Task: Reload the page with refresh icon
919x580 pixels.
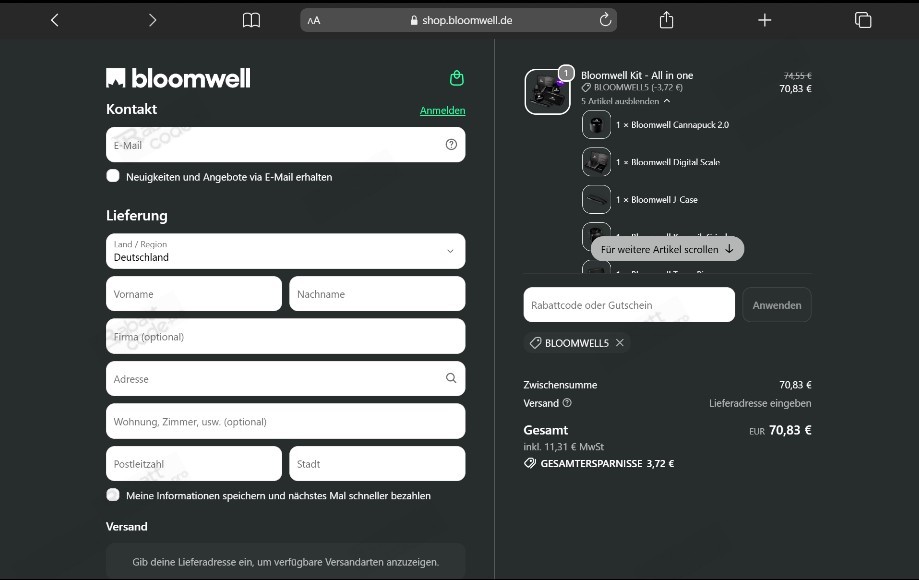Action: pos(605,20)
